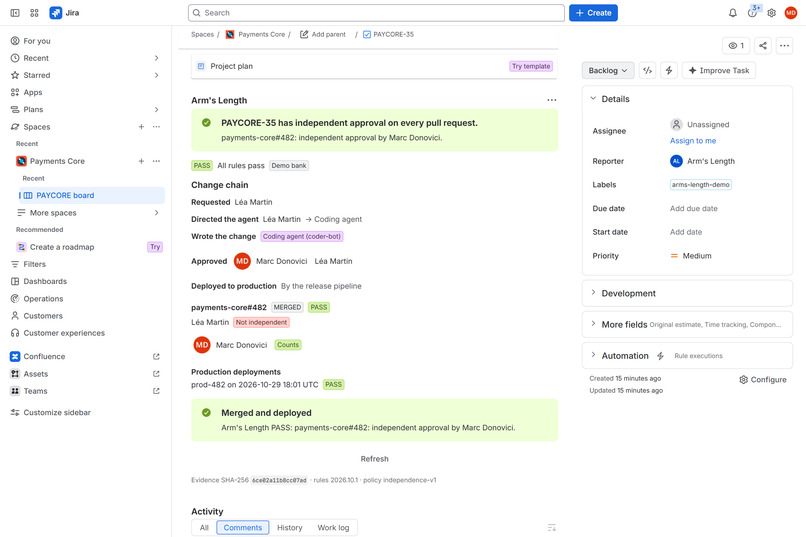Click Assign to me link
Image resolution: width=806 pixels, height=537 pixels.
click(692, 141)
